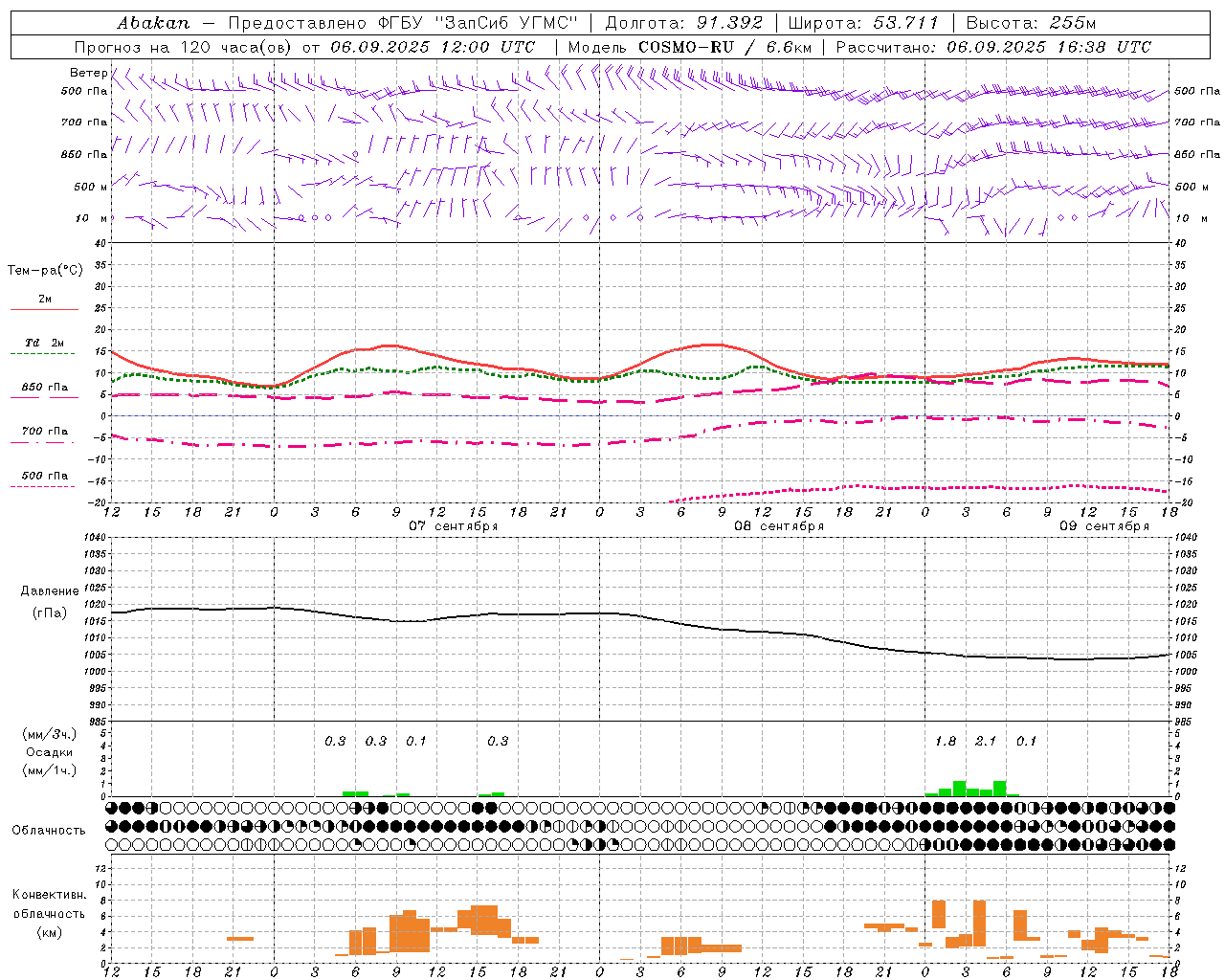Click the 'Давление' pressure label
The height and width of the screenshot is (980, 1225).
(x=50, y=591)
